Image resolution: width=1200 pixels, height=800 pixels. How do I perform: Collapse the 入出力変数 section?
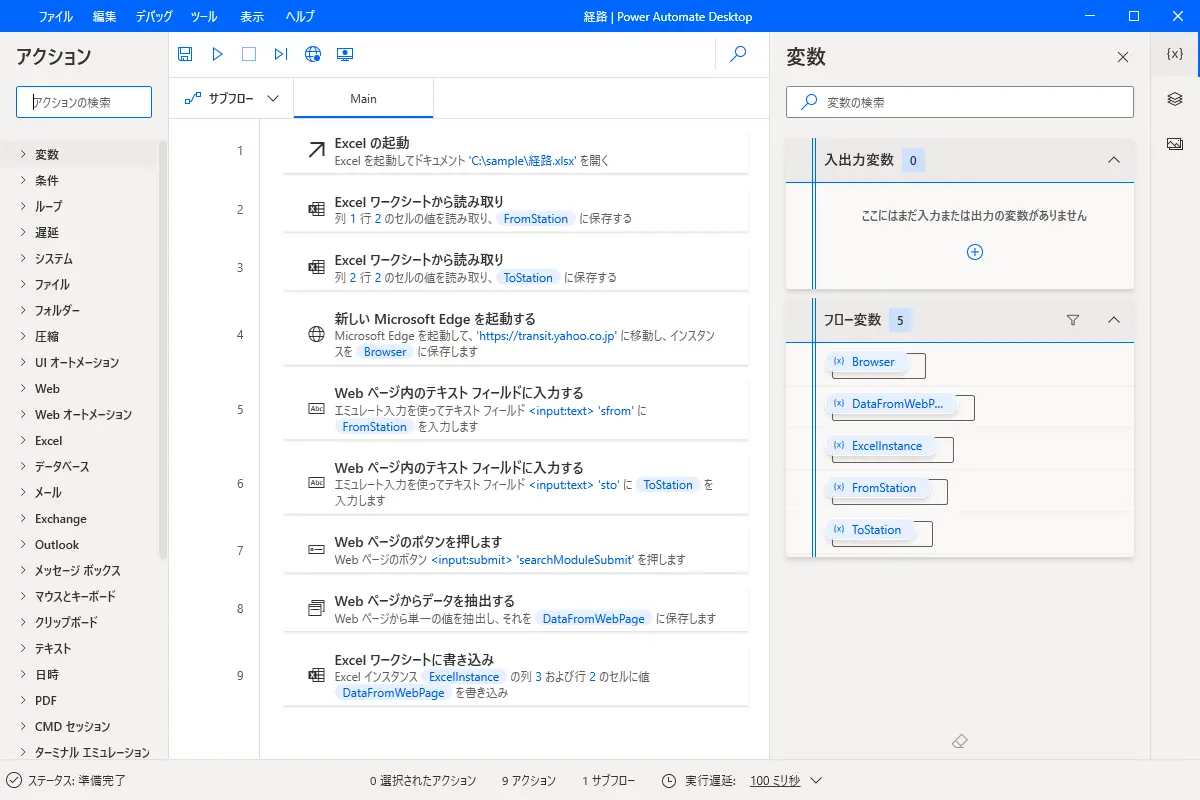pos(1114,160)
